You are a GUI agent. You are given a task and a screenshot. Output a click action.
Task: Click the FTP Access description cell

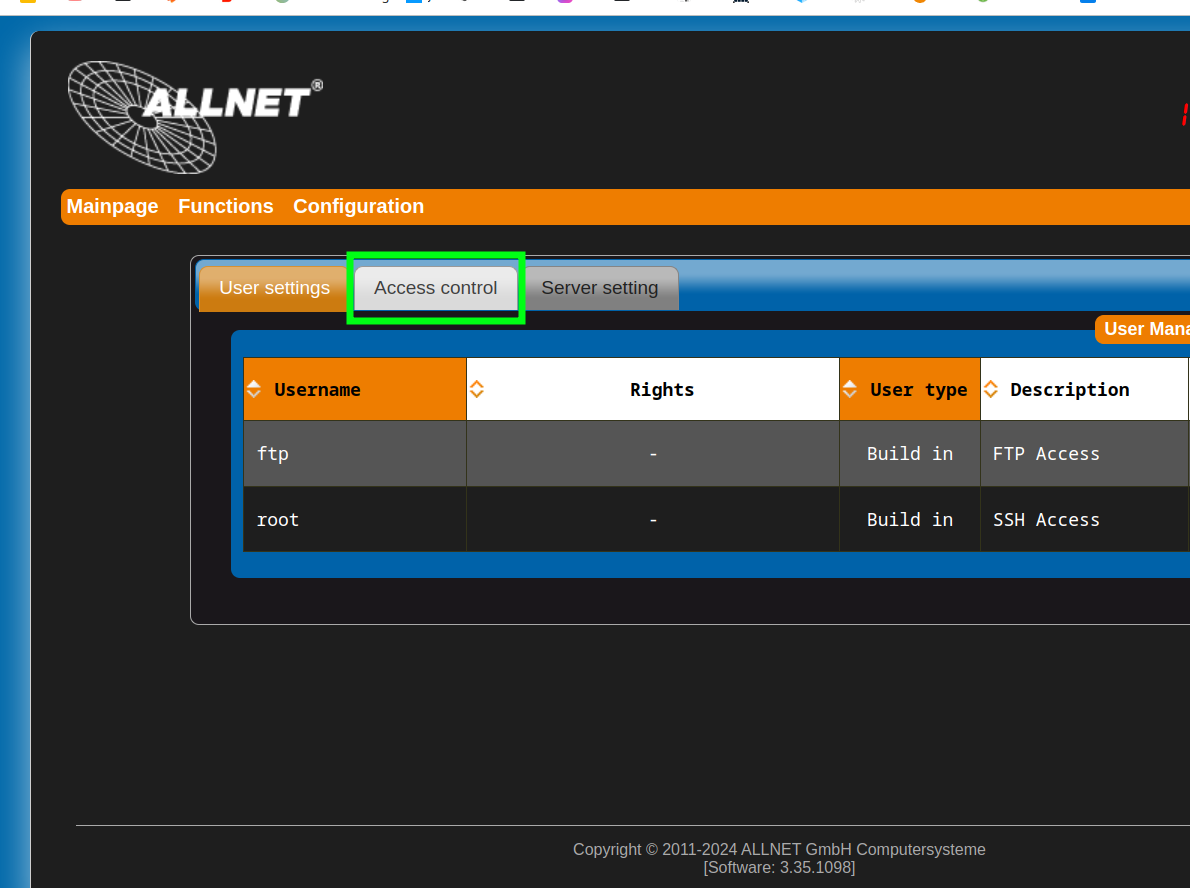pos(1085,454)
